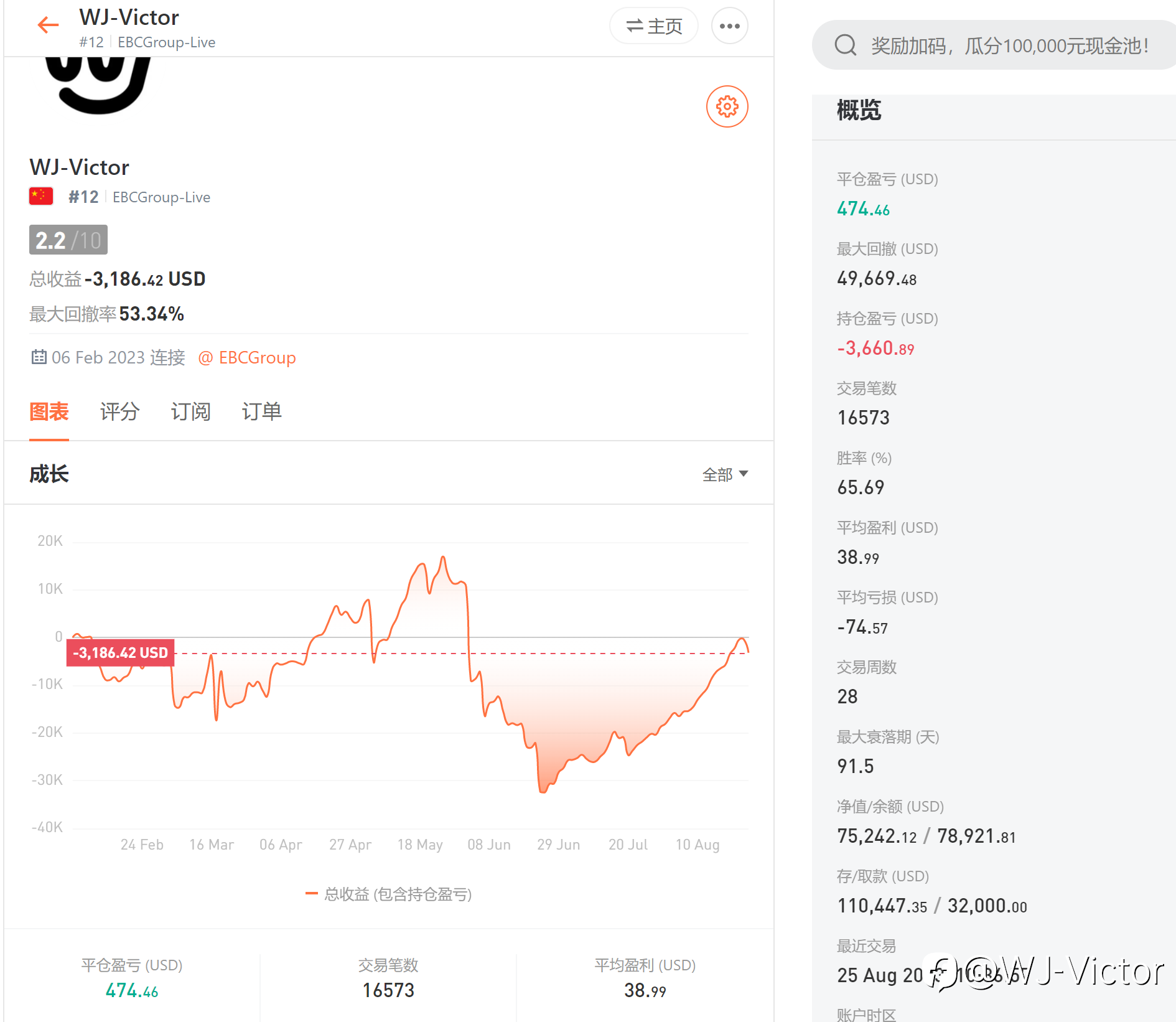
Task: Click the 交易周数 value 28
Action: click(x=847, y=696)
